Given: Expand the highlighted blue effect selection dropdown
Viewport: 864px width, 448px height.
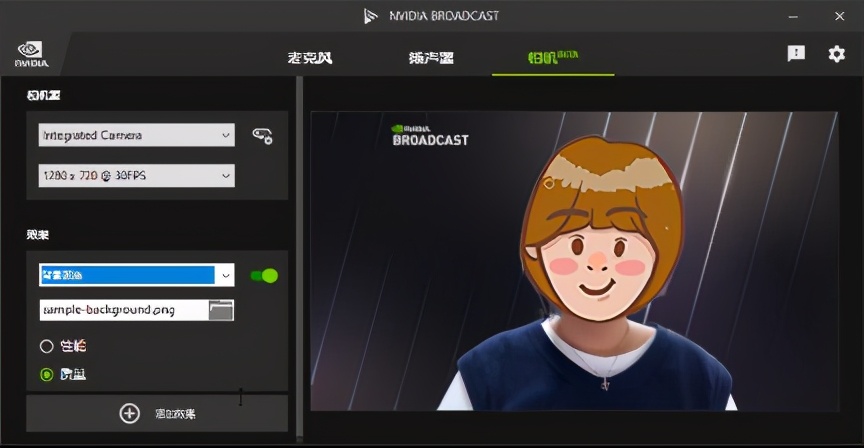Looking at the screenshot, I should [137, 275].
